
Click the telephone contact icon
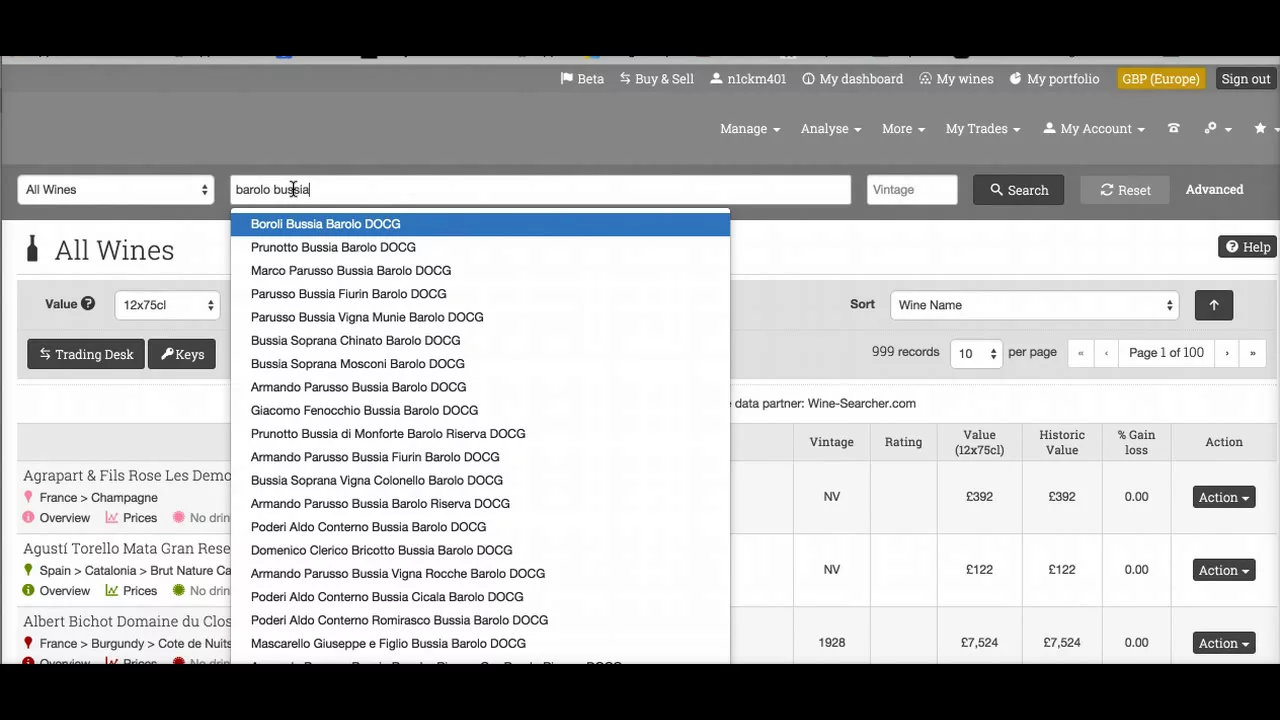coord(1174,129)
